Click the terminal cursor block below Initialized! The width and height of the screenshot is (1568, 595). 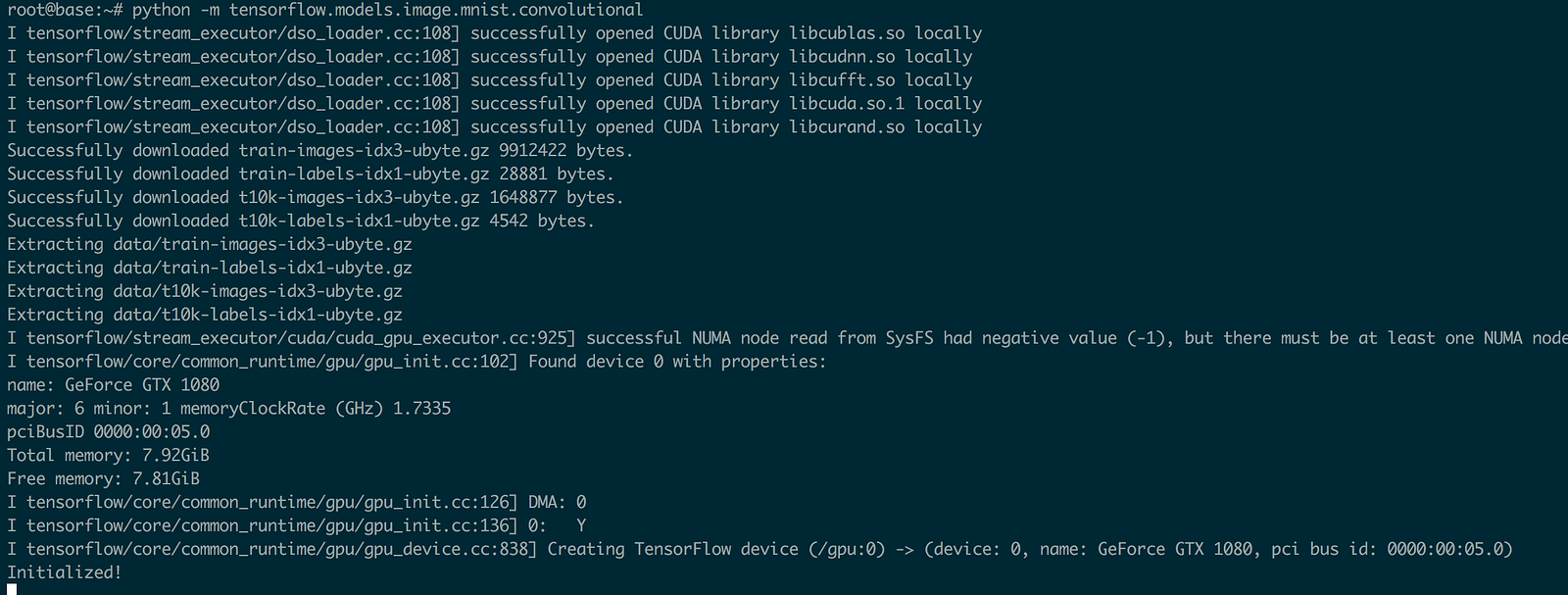pyautogui.click(x=12, y=589)
